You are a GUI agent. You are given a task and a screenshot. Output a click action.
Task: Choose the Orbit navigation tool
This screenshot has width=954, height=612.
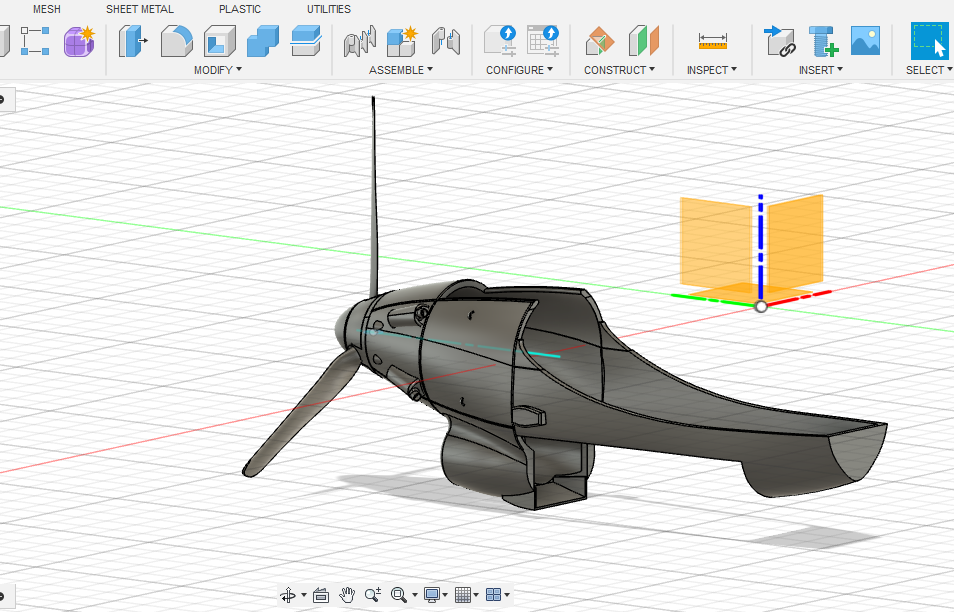tap(288, 595)
